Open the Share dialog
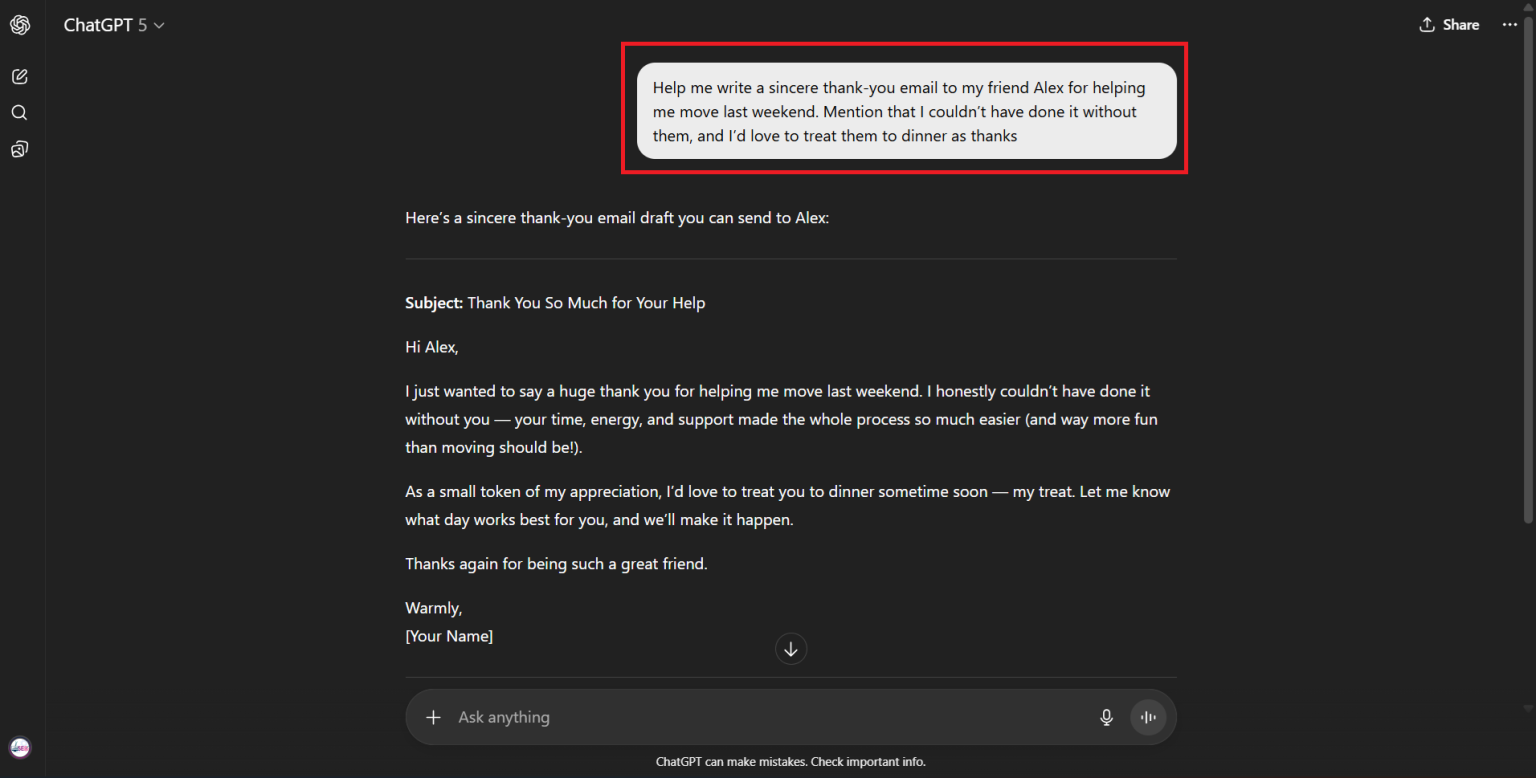Image resolution: width=1536 pixels, height=778 pixels. pos(1449,24)
